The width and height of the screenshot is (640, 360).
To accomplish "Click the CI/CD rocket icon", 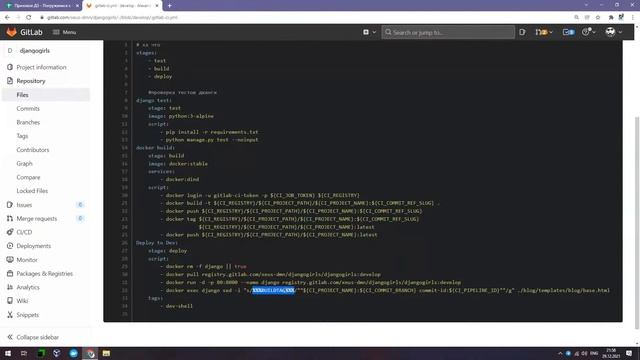I will [10, 232].
